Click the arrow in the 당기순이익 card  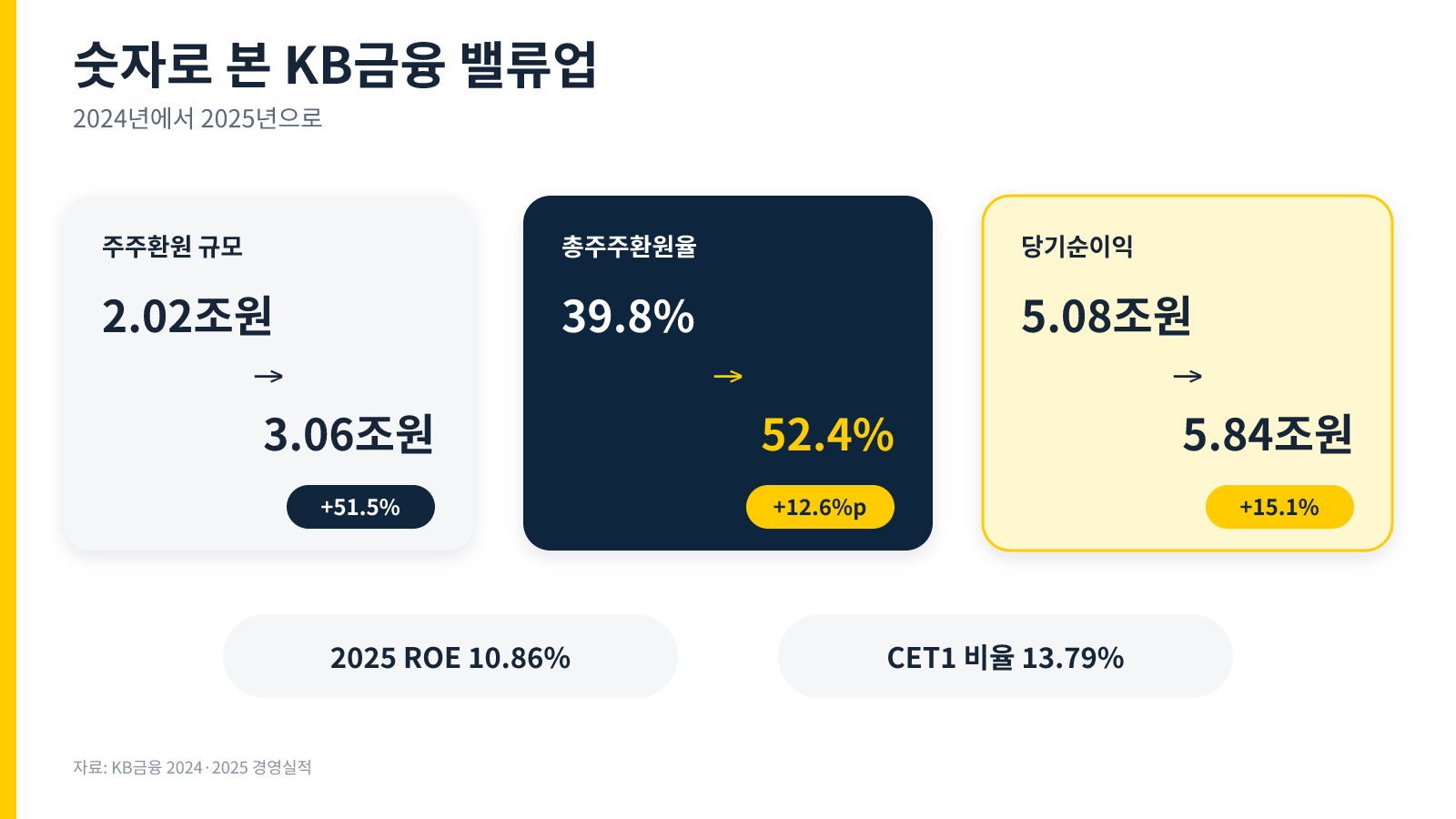click(1188, 376)
